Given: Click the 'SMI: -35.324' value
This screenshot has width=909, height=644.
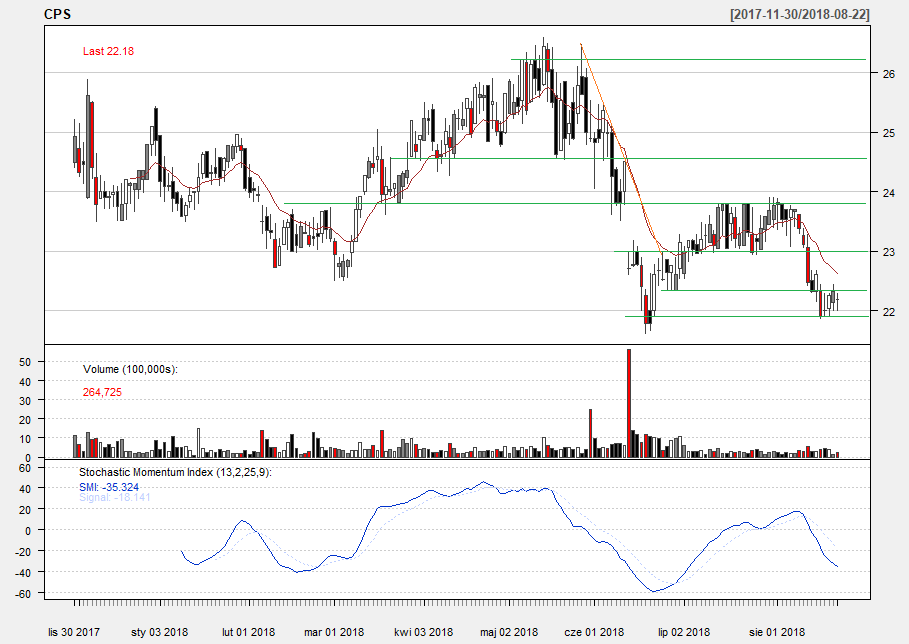Looking at the screenshot, I should pos(109,487).
